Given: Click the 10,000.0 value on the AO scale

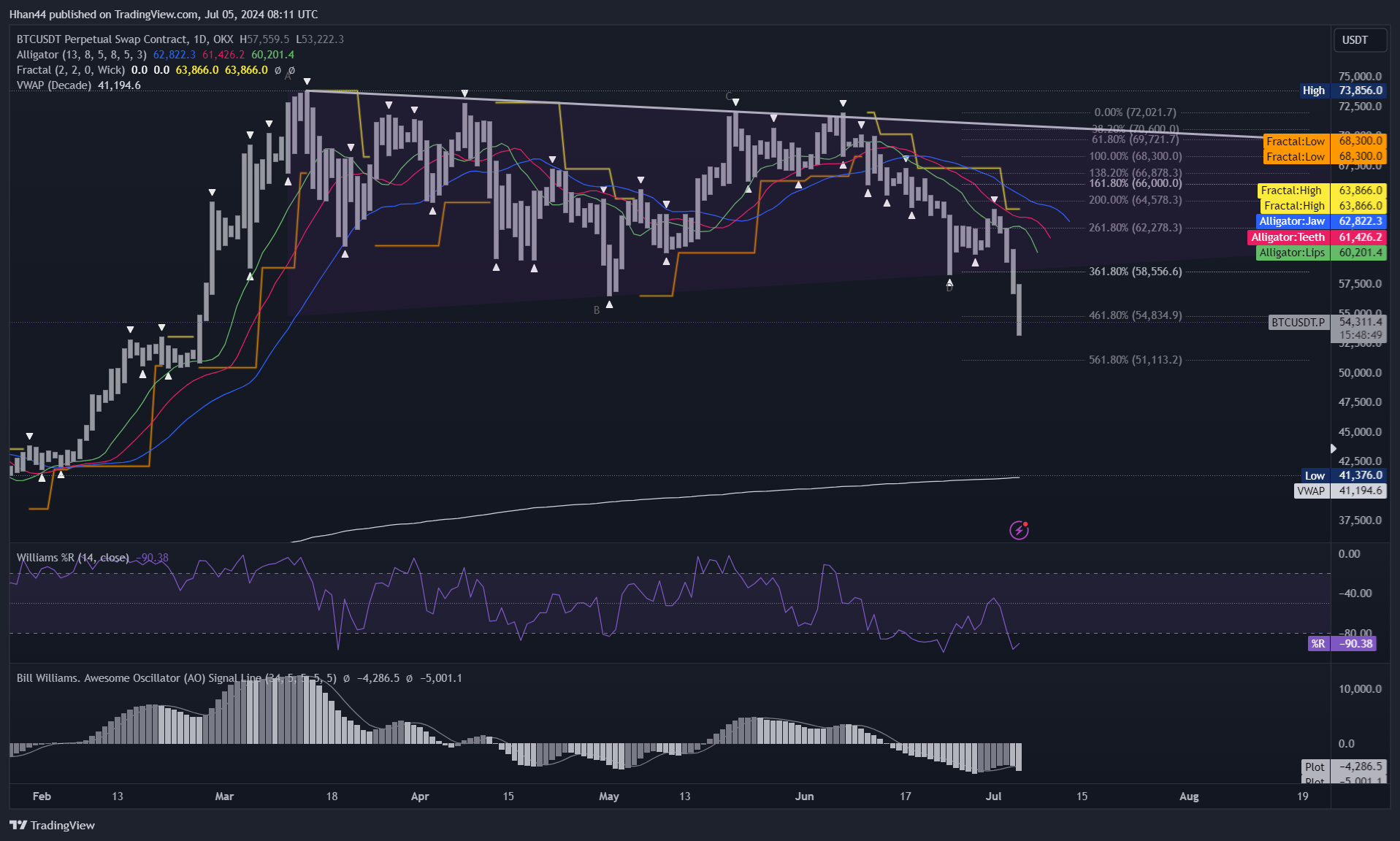Looking at the screenshot, I should point(1360,689).
